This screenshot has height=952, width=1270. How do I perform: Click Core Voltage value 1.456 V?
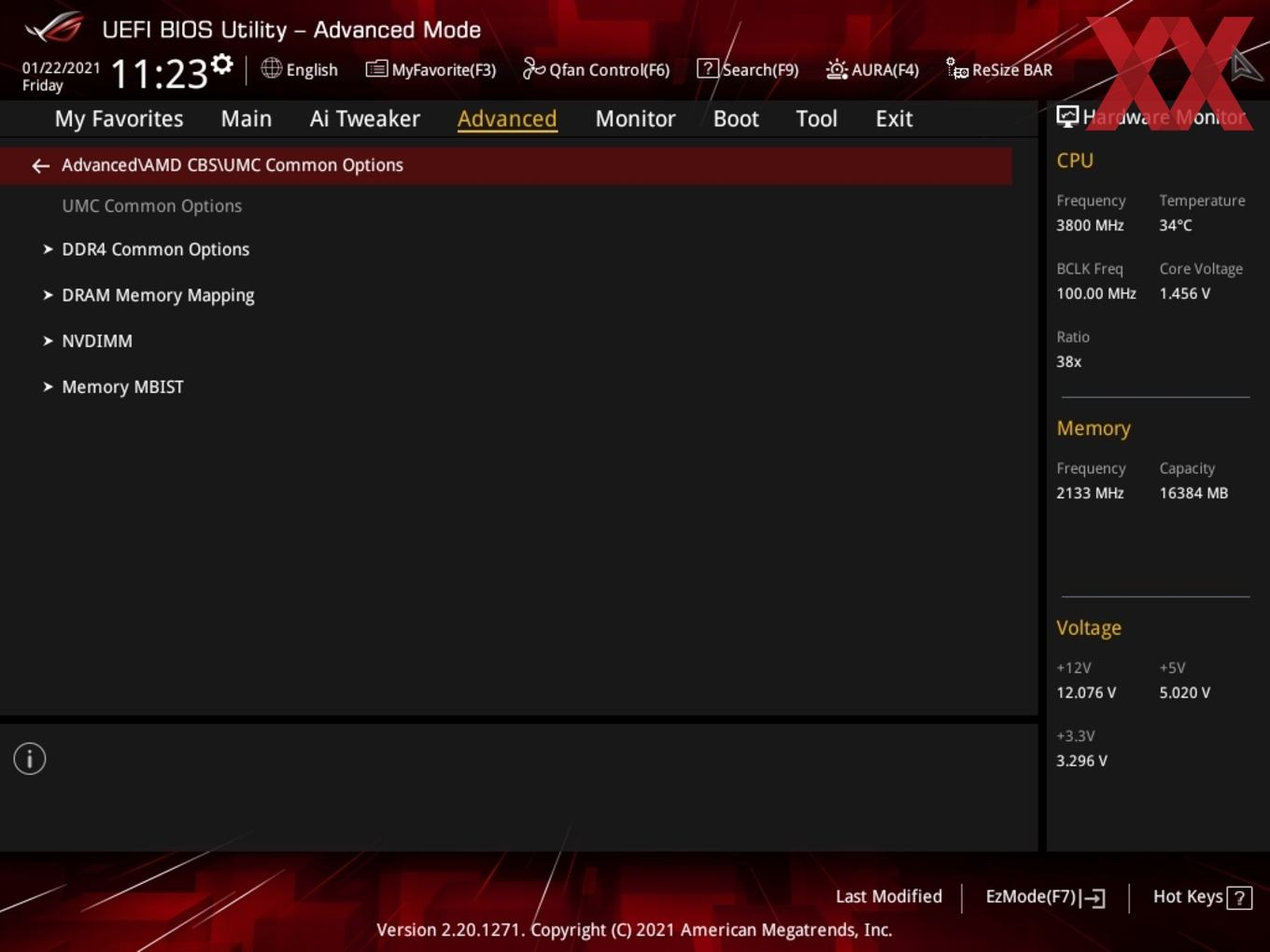[x=1185, y=293]
